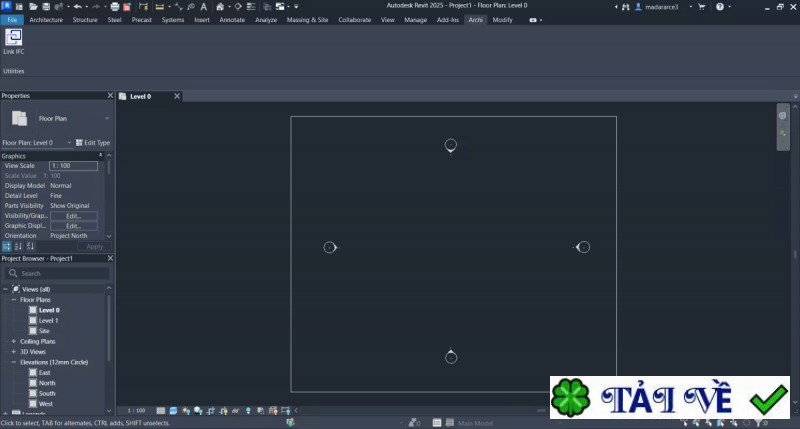This screenshot has width=800, height=429.
Task: Toggle the ribbon panel display state button
Action: pyautogui.click(x=533, y=20)
